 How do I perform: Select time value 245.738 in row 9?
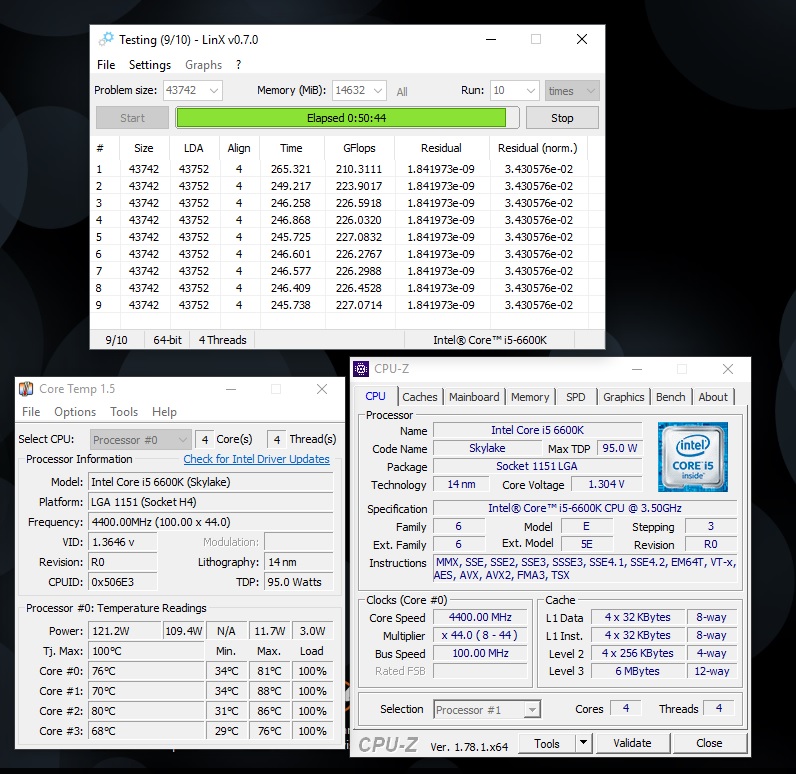tap(290, 305)
